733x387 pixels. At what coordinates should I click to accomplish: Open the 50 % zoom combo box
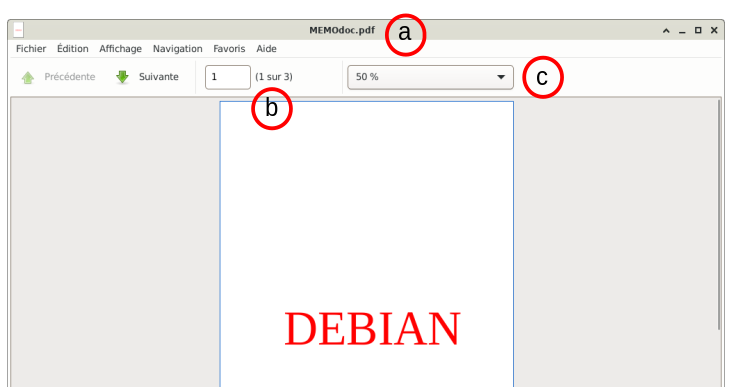(x=430, y=77)
